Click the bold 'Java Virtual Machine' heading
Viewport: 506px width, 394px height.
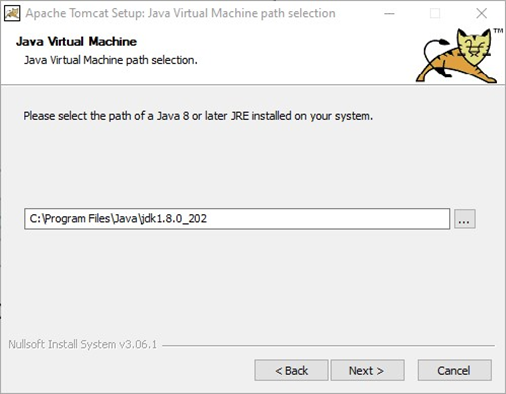(76, 42)
